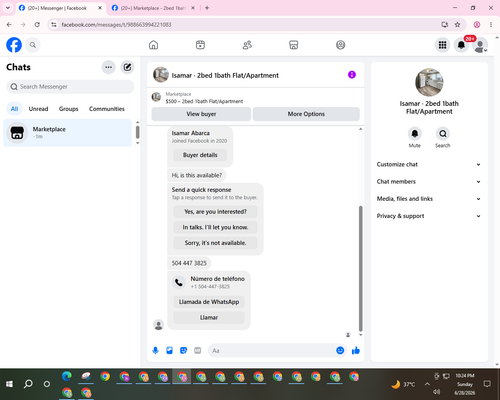Open Chrome three-dot menu
The image size is (500, 400).
pyautogui.click(x=491, y=25)
